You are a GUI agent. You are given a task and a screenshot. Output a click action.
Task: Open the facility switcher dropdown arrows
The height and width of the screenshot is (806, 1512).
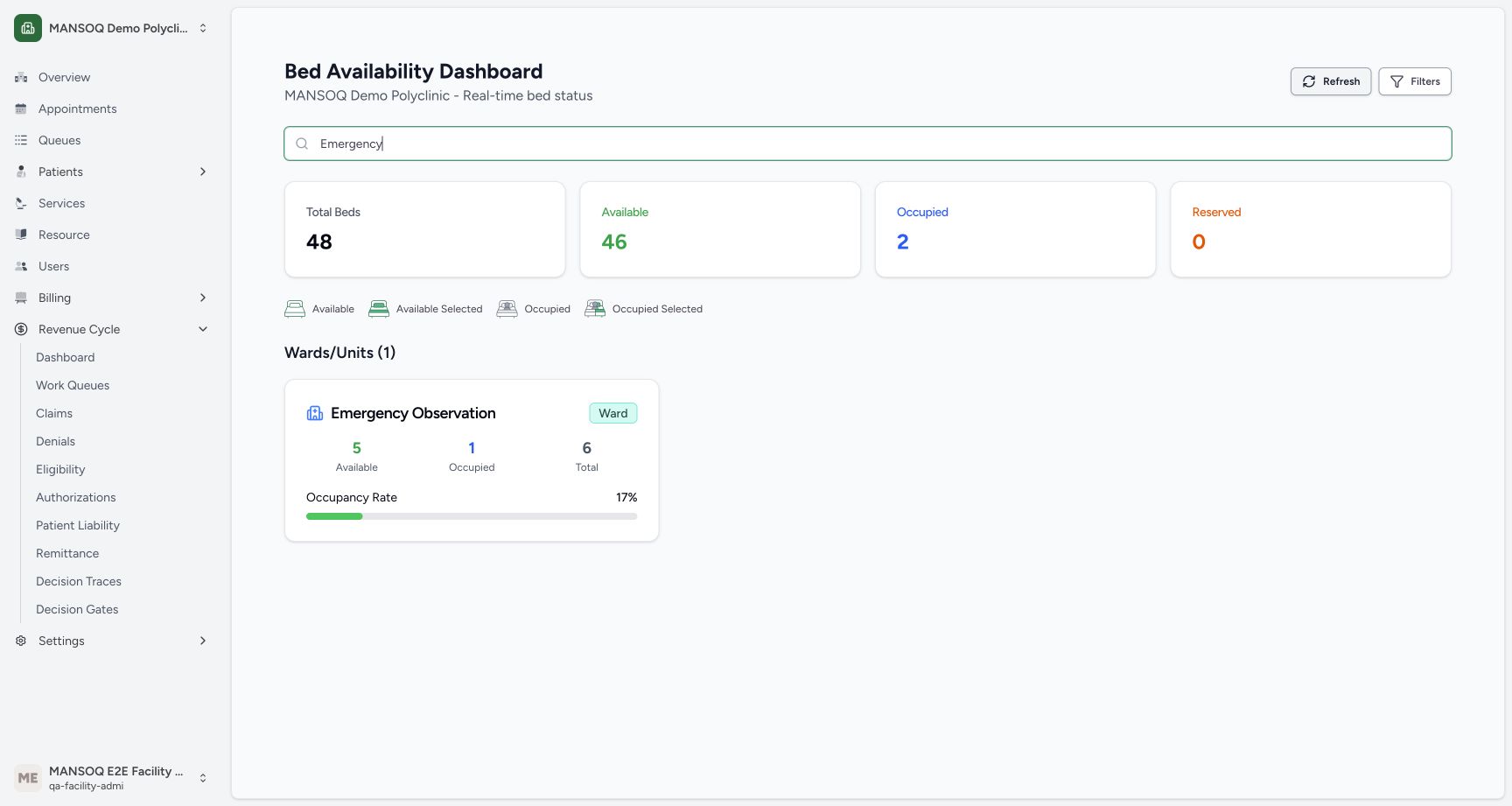tap(203, 28)
